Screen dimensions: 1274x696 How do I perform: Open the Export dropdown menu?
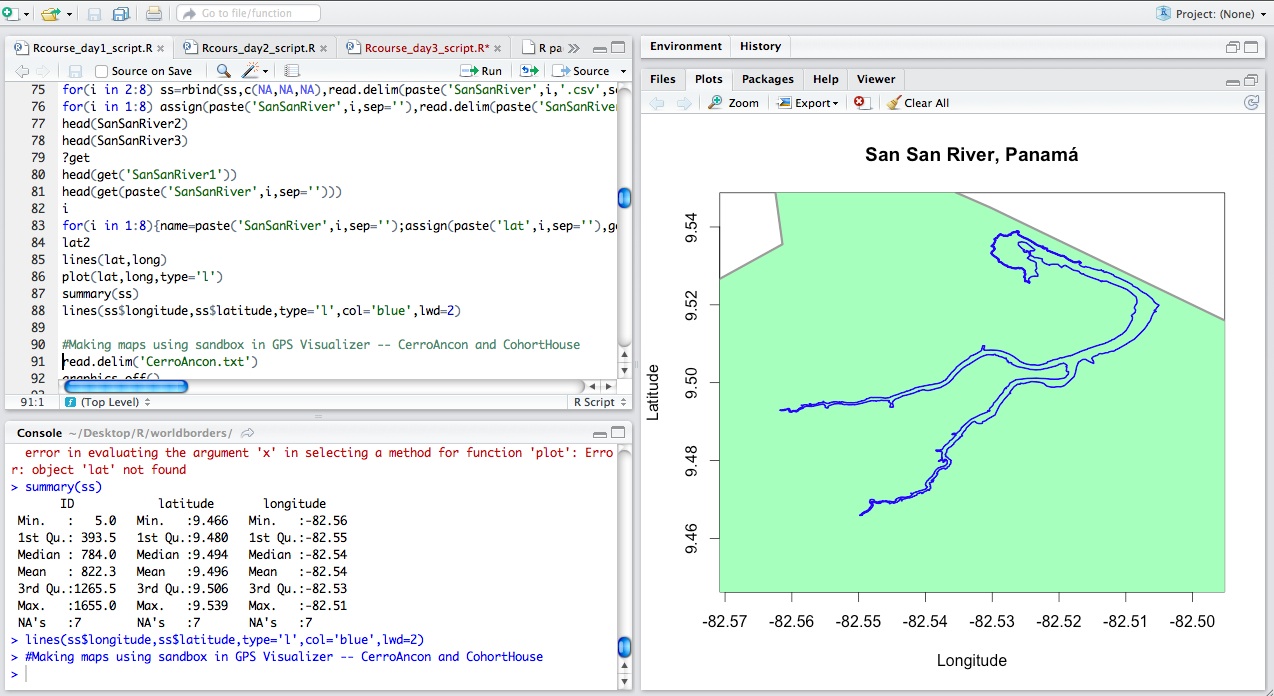click(x=808, y=103)
